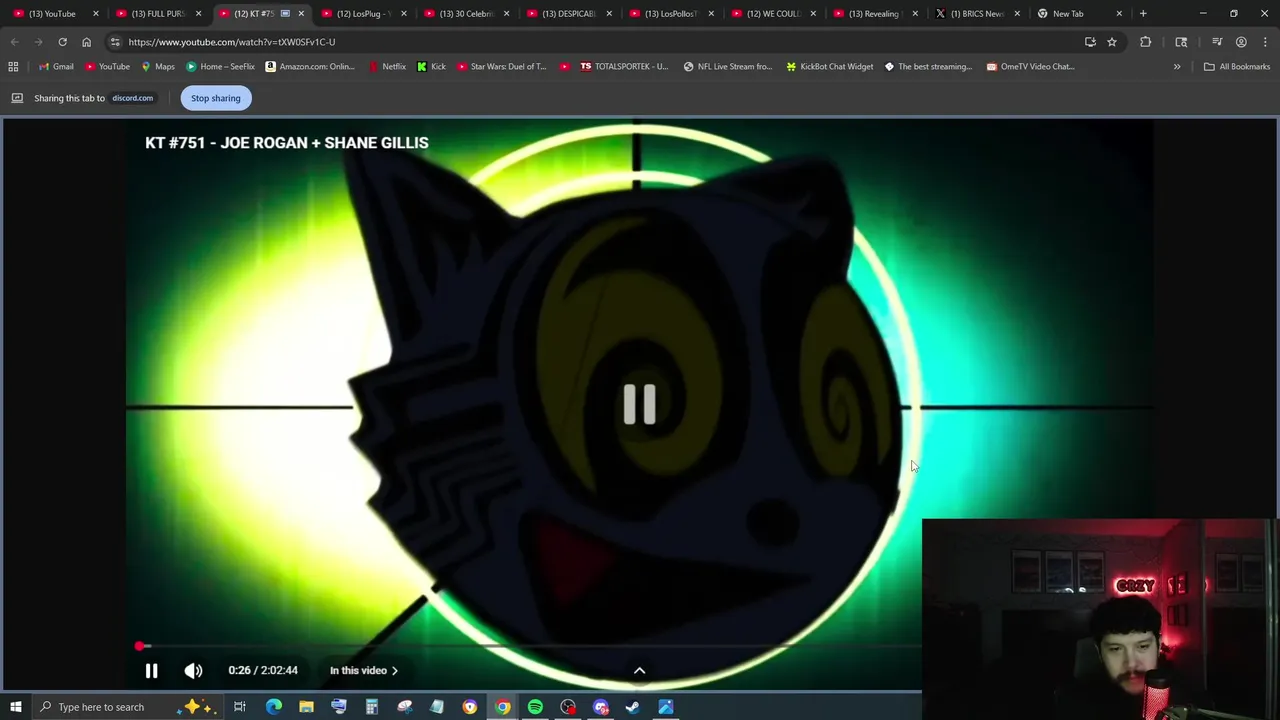This screenshot has width=1280, height=720.
Task: Open the Star Wars: Duel of T... bookmark
Action: tap(502, 67)
